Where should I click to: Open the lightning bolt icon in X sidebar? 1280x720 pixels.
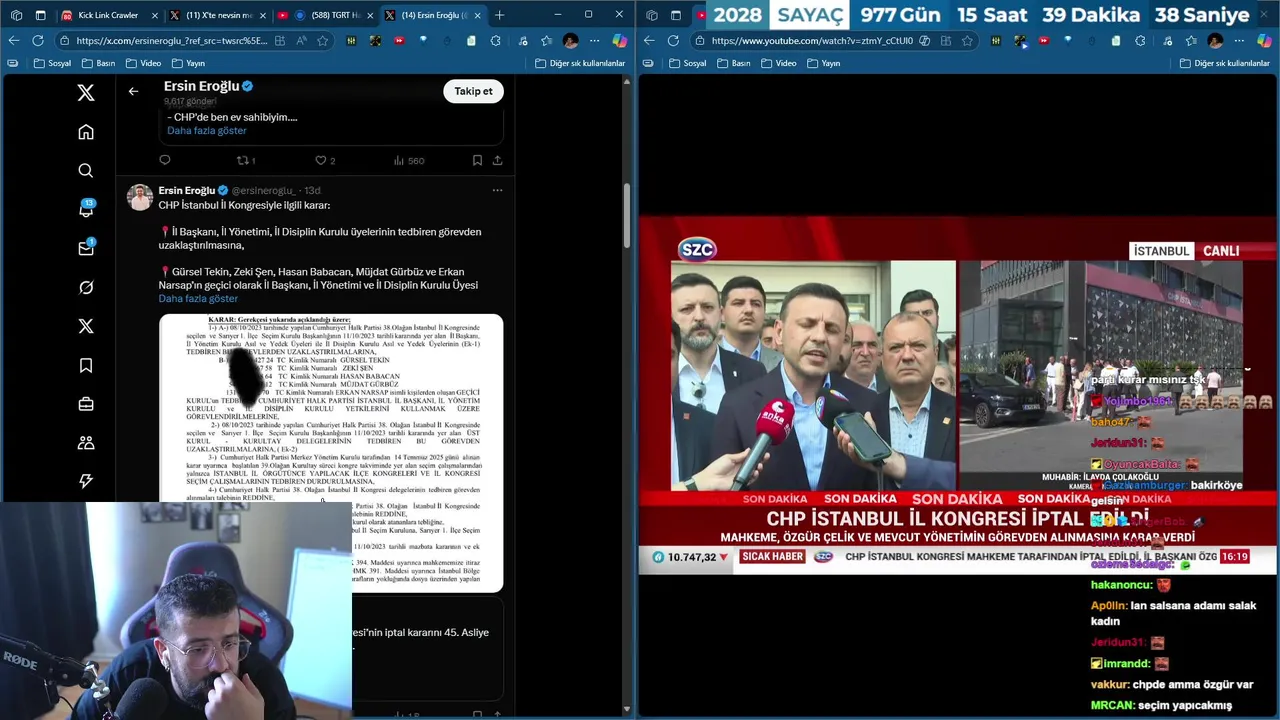tap(86, 481)
